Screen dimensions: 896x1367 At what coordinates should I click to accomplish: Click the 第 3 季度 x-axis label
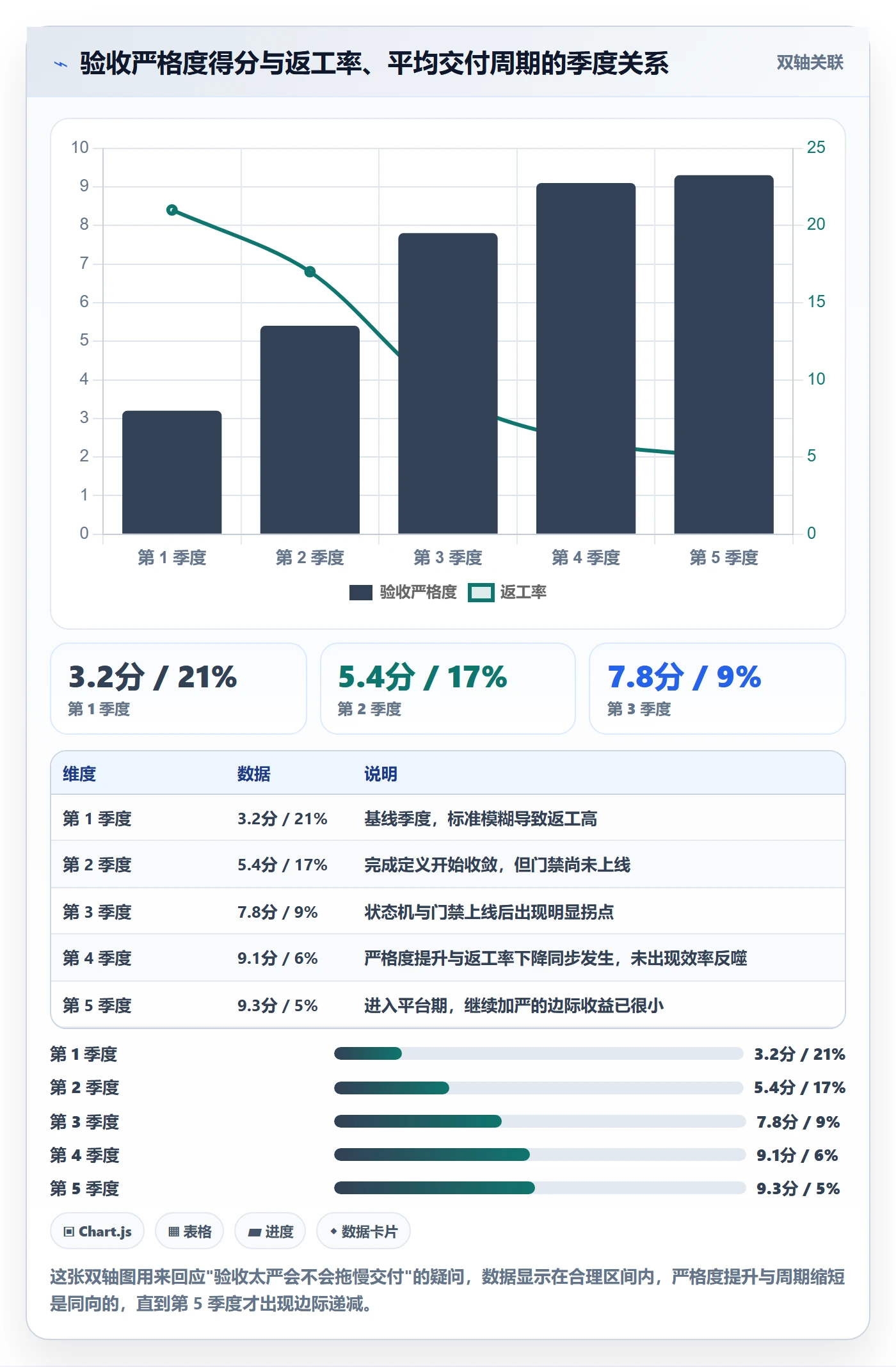(448, 557)
